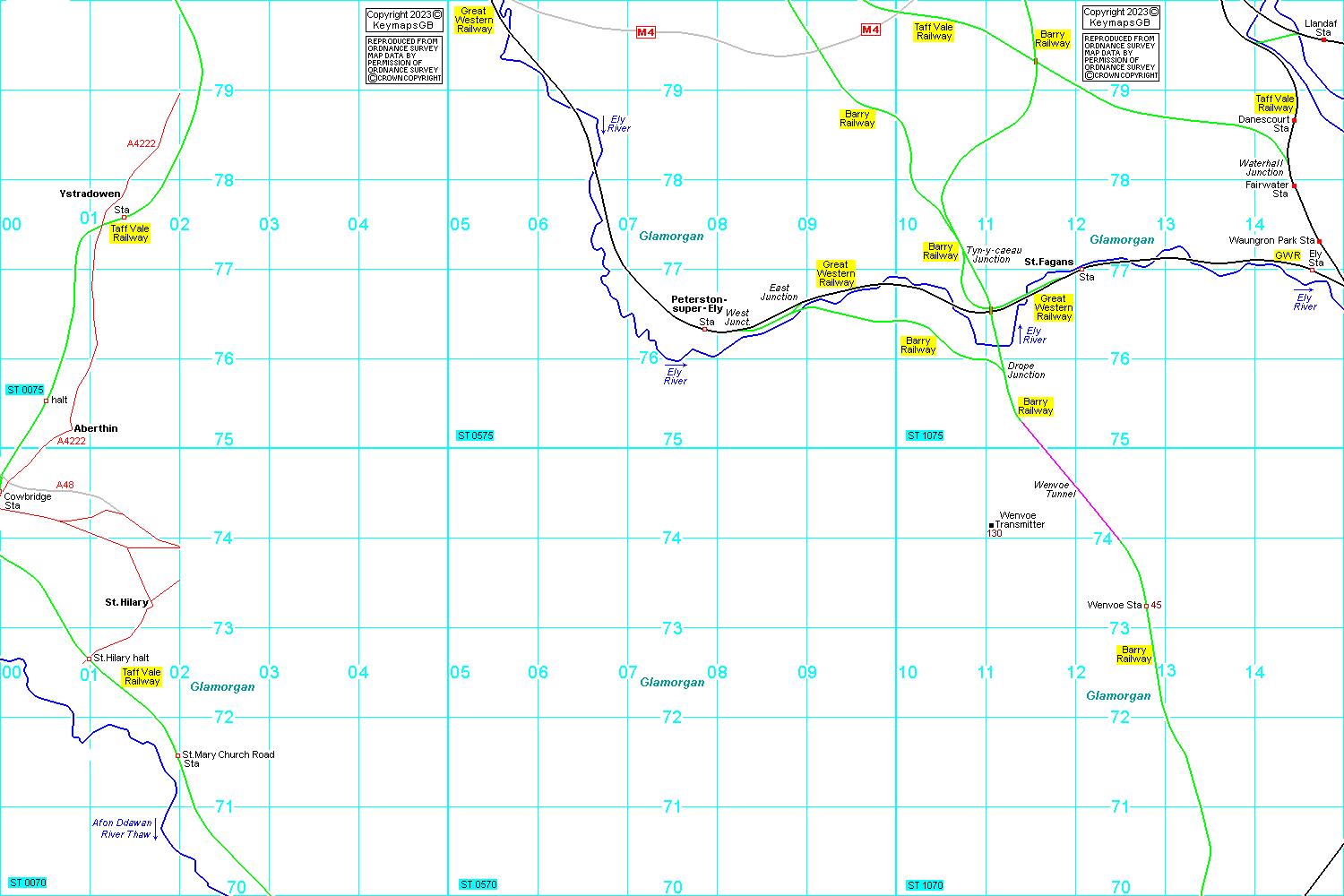This screenshot has height=896, width=1344.
Task: Click the yellow GWR label
Action: click(1287, 256)
